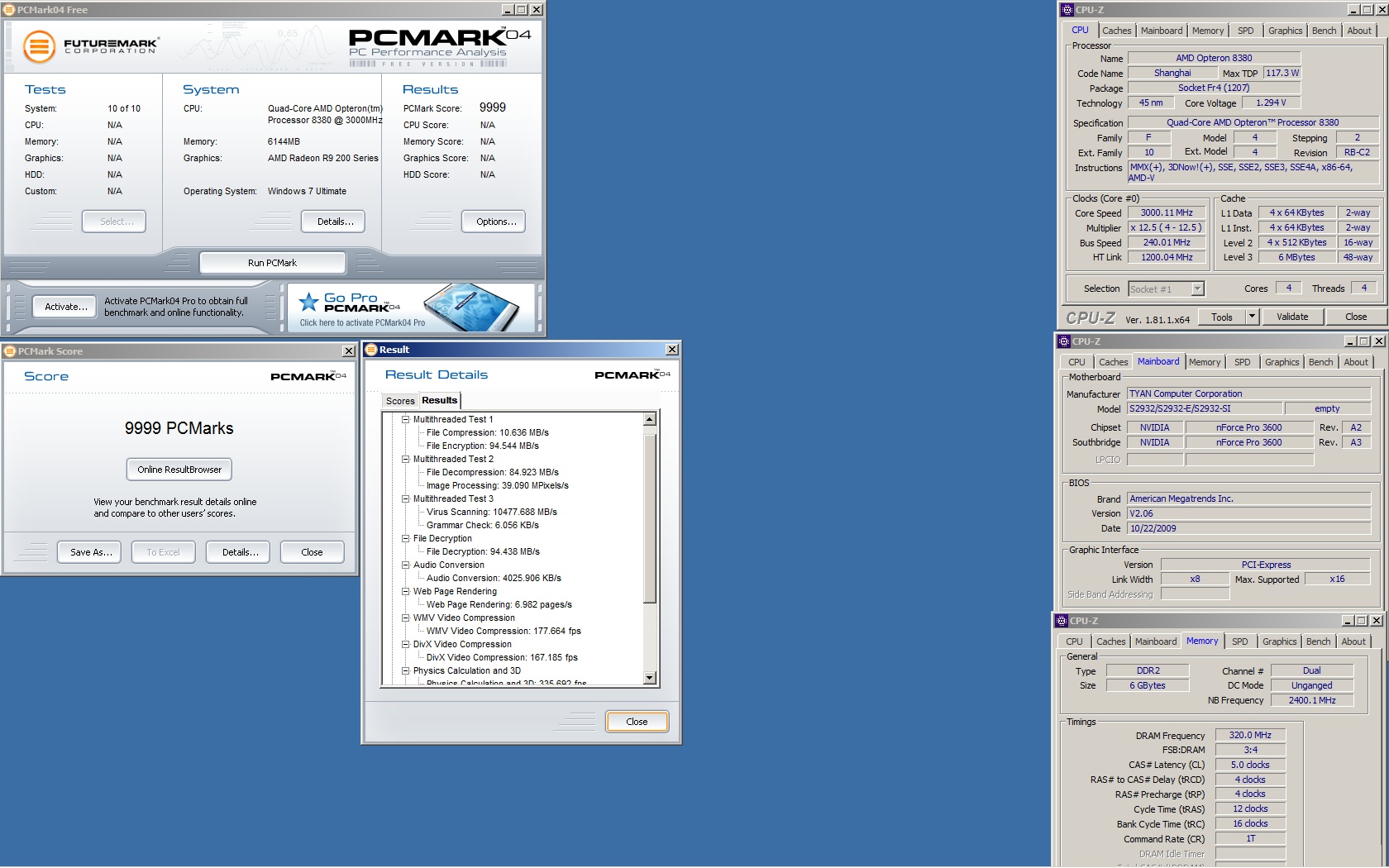Click Close button in Result Details dialog
1389x868 pixels.
[637, 722]
